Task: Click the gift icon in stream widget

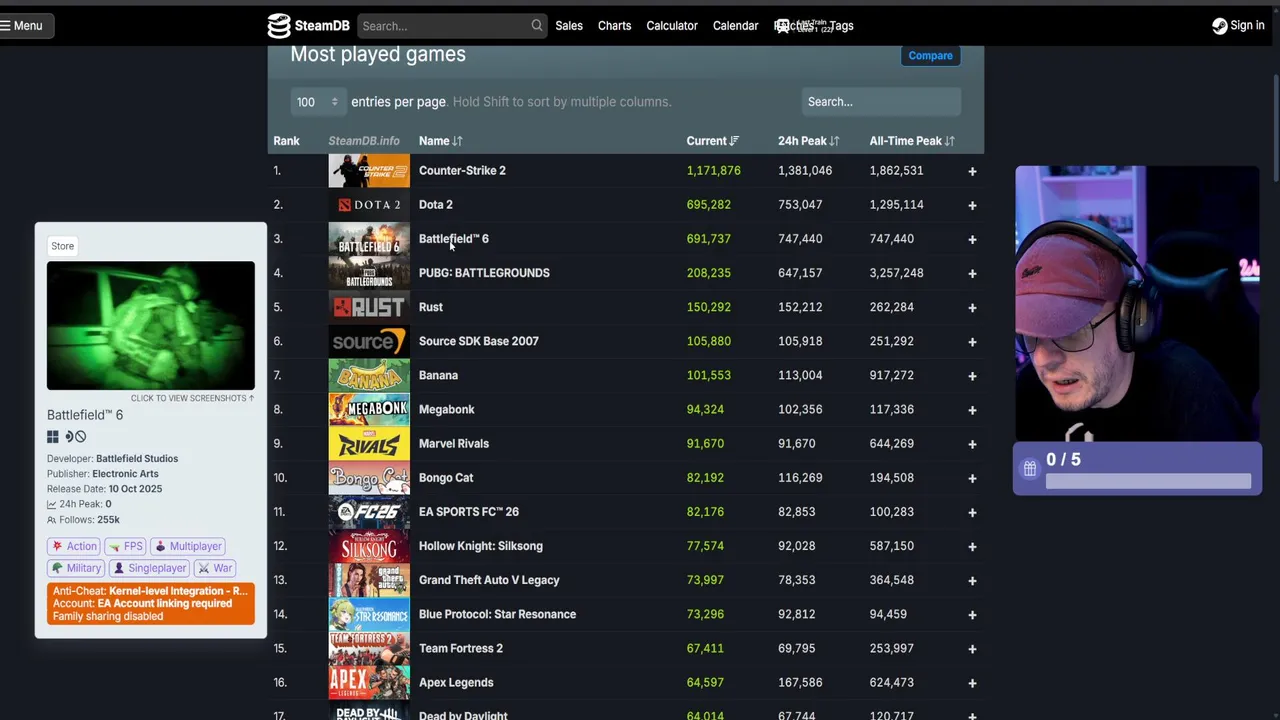Action: (1029, 468)
